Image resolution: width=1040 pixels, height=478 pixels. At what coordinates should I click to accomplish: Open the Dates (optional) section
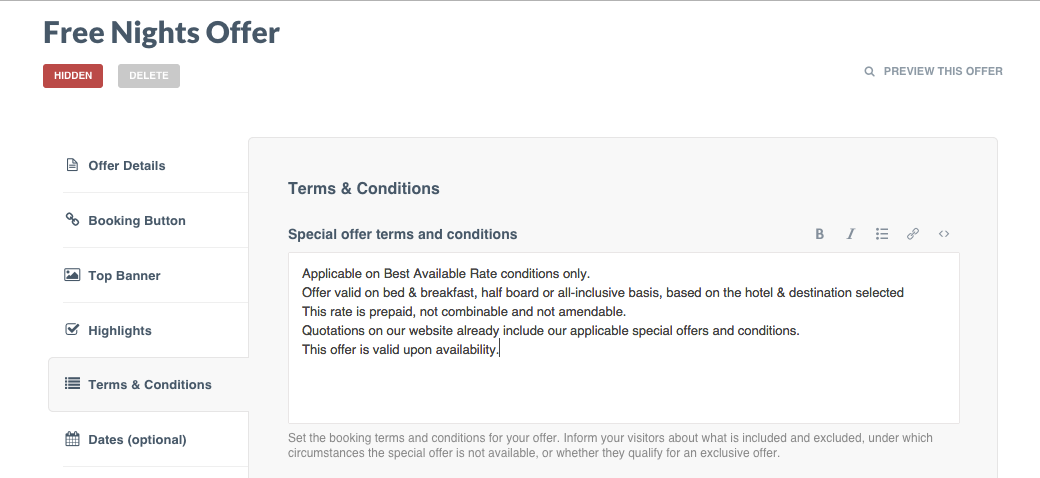pos(137,439)
